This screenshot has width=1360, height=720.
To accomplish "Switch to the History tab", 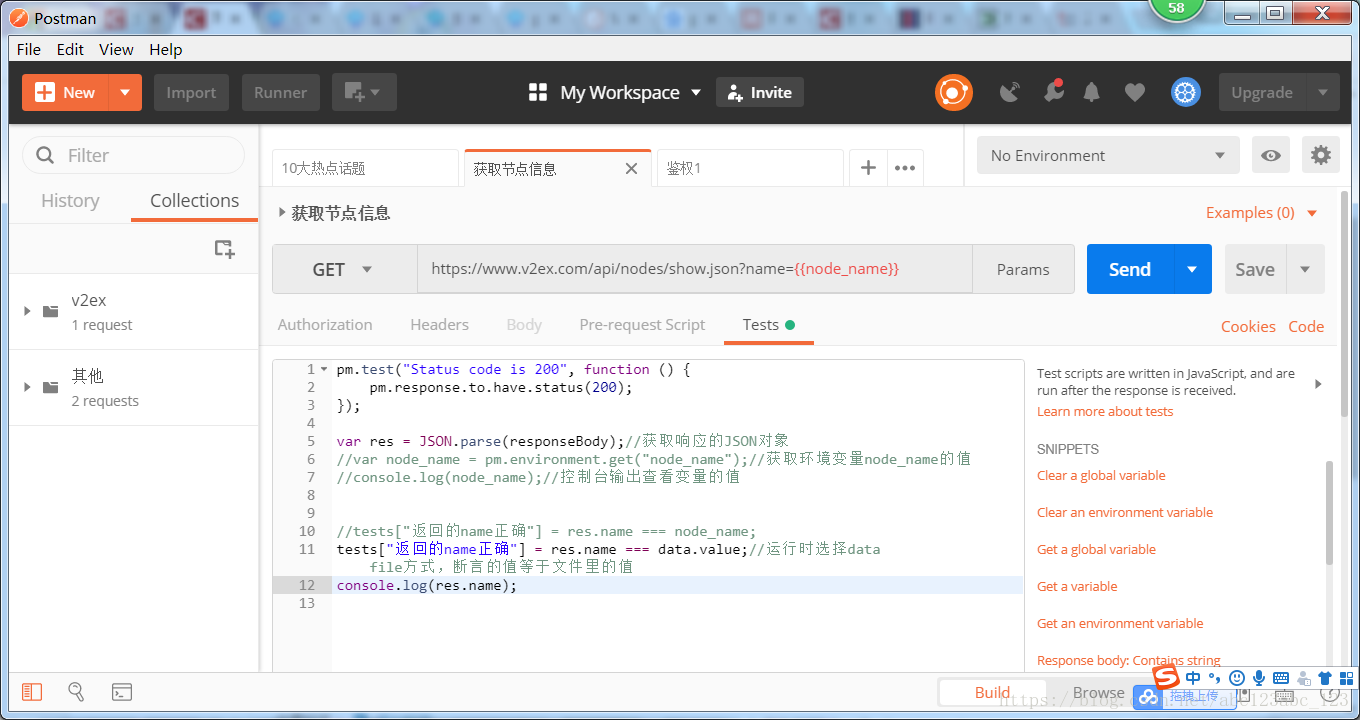I will click(x=70, y=200).
